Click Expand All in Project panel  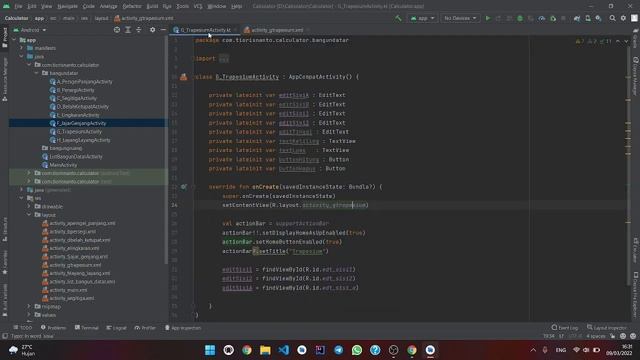click(x=128, y=30)
